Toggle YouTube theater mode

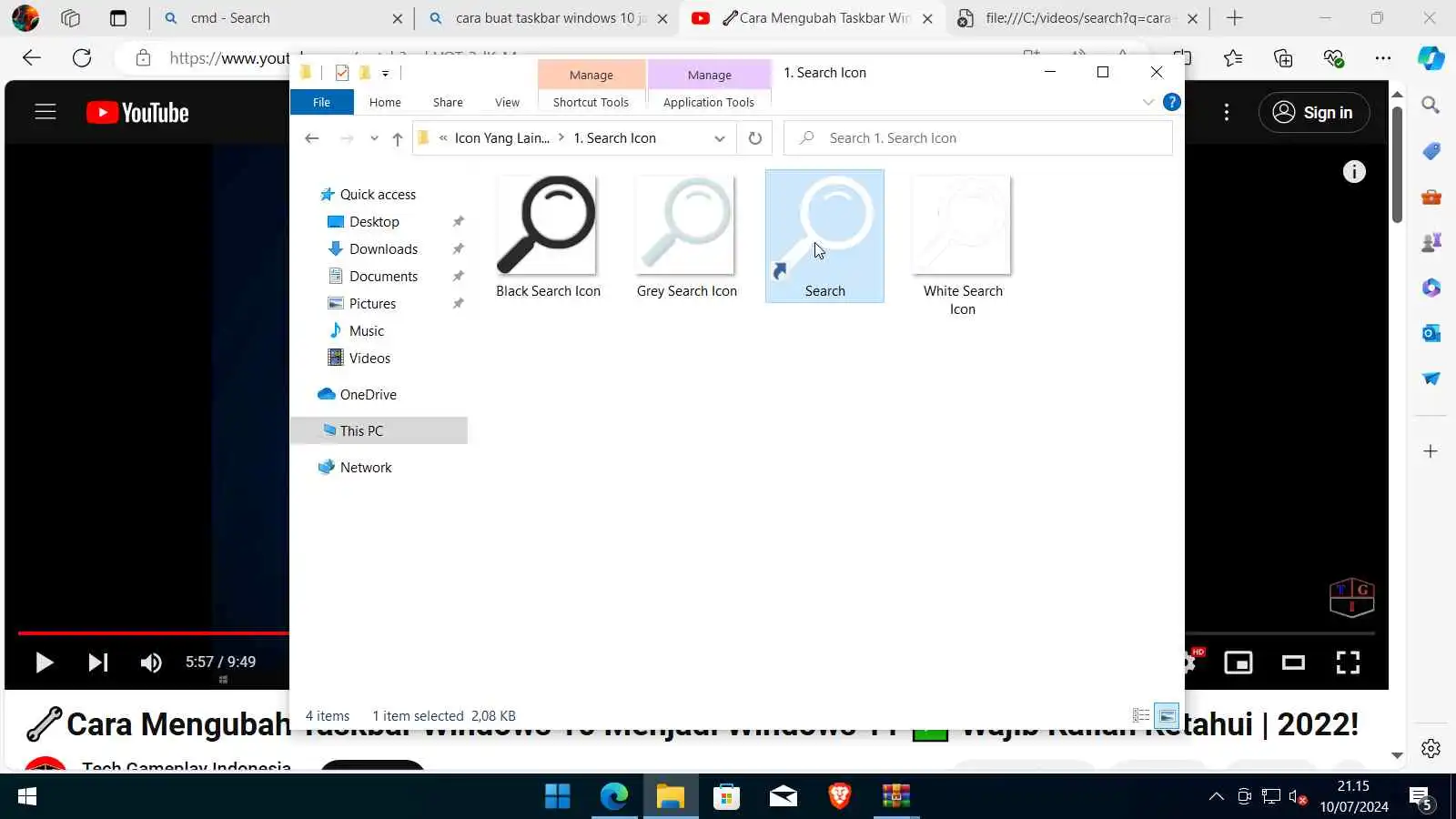(x=1293, y=662)
